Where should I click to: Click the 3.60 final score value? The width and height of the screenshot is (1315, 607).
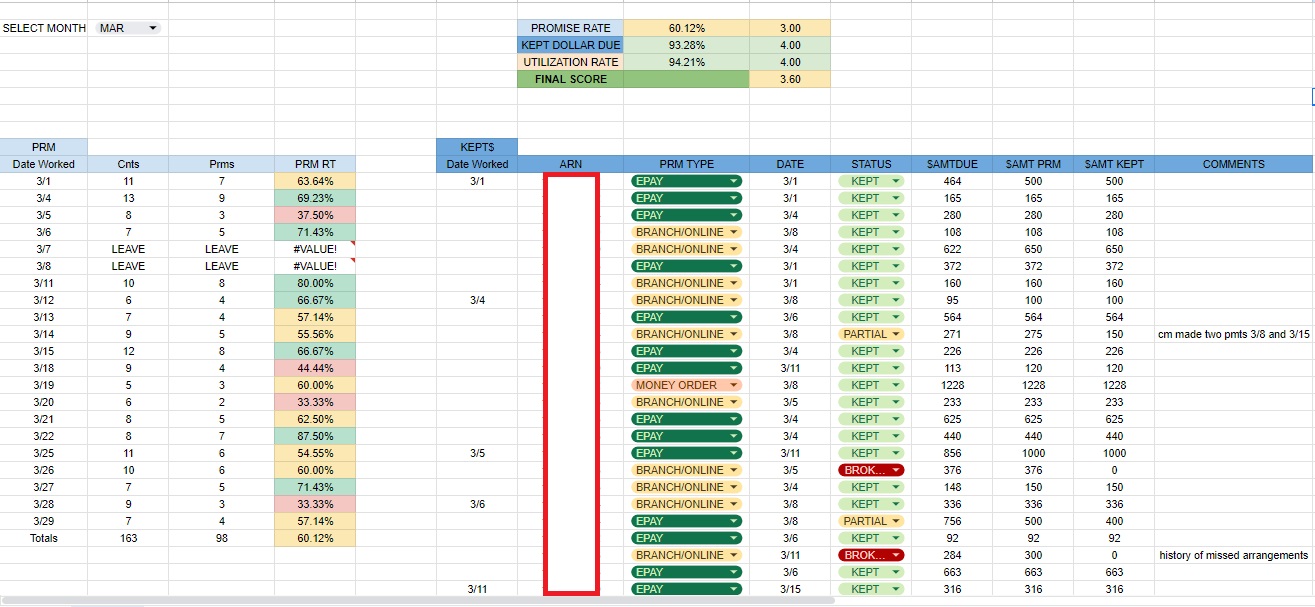point(789,79)
